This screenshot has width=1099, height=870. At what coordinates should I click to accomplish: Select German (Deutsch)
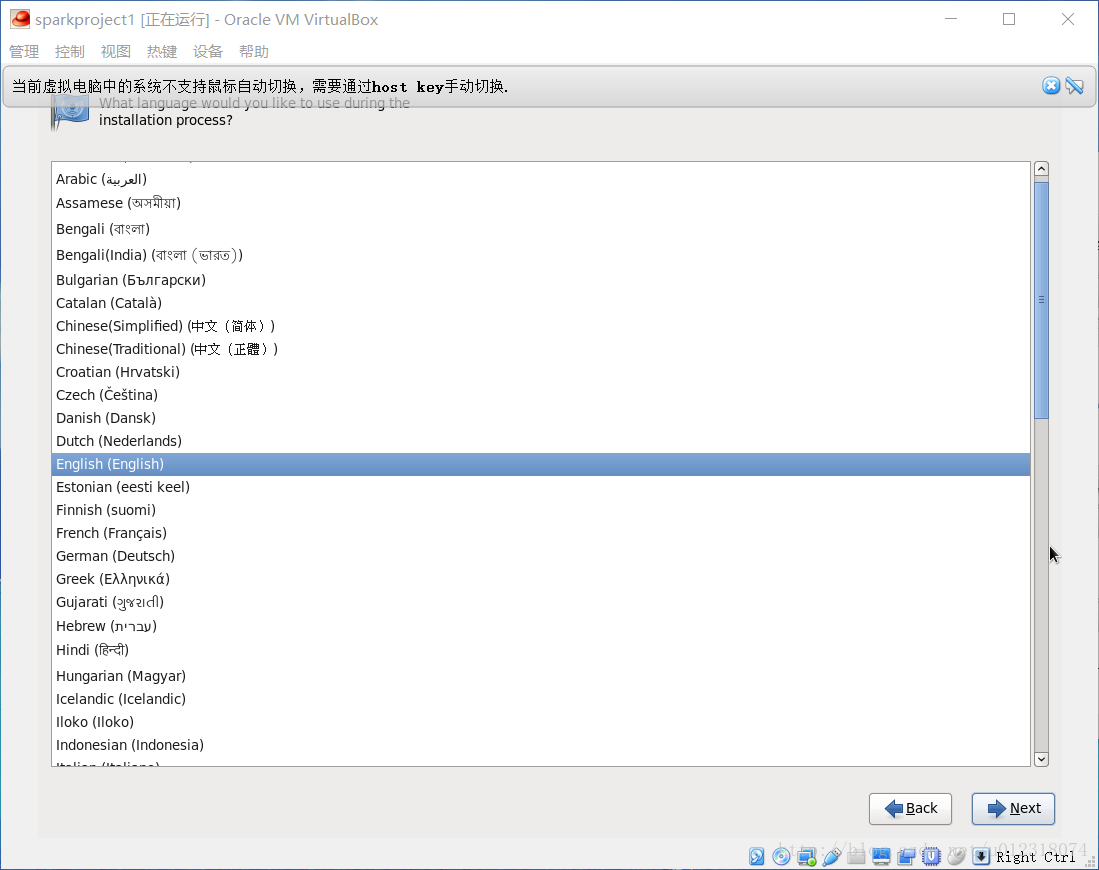[x=540, y=557]
